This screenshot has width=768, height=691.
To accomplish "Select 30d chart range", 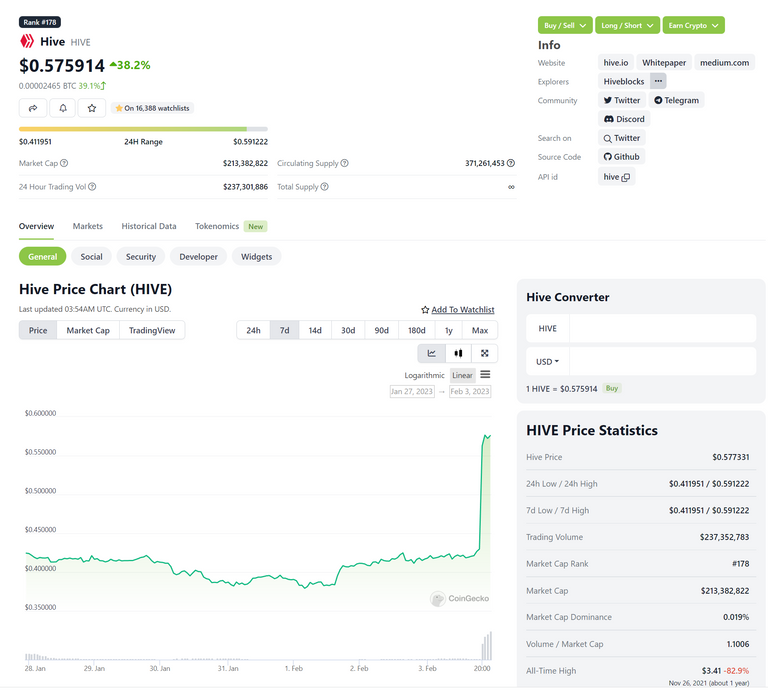I will click(348, 331).
